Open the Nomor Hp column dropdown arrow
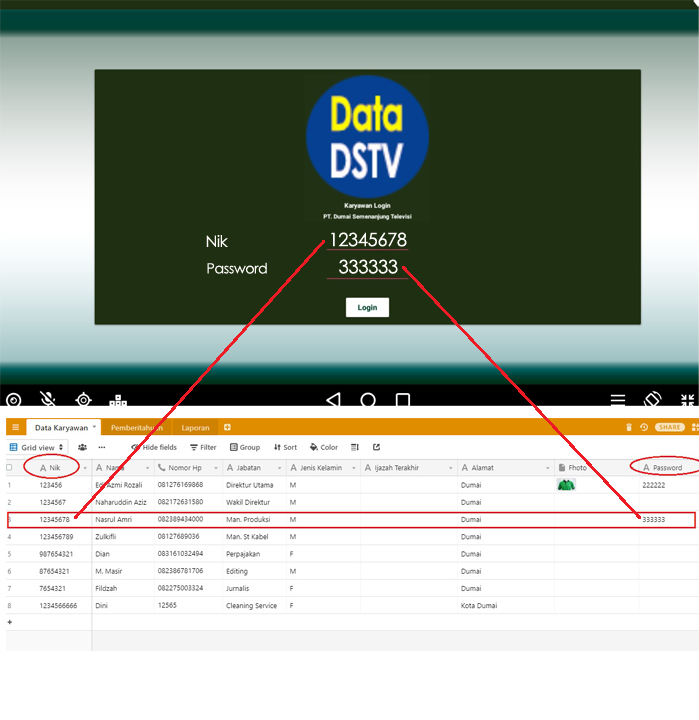 tap(216, 468)
